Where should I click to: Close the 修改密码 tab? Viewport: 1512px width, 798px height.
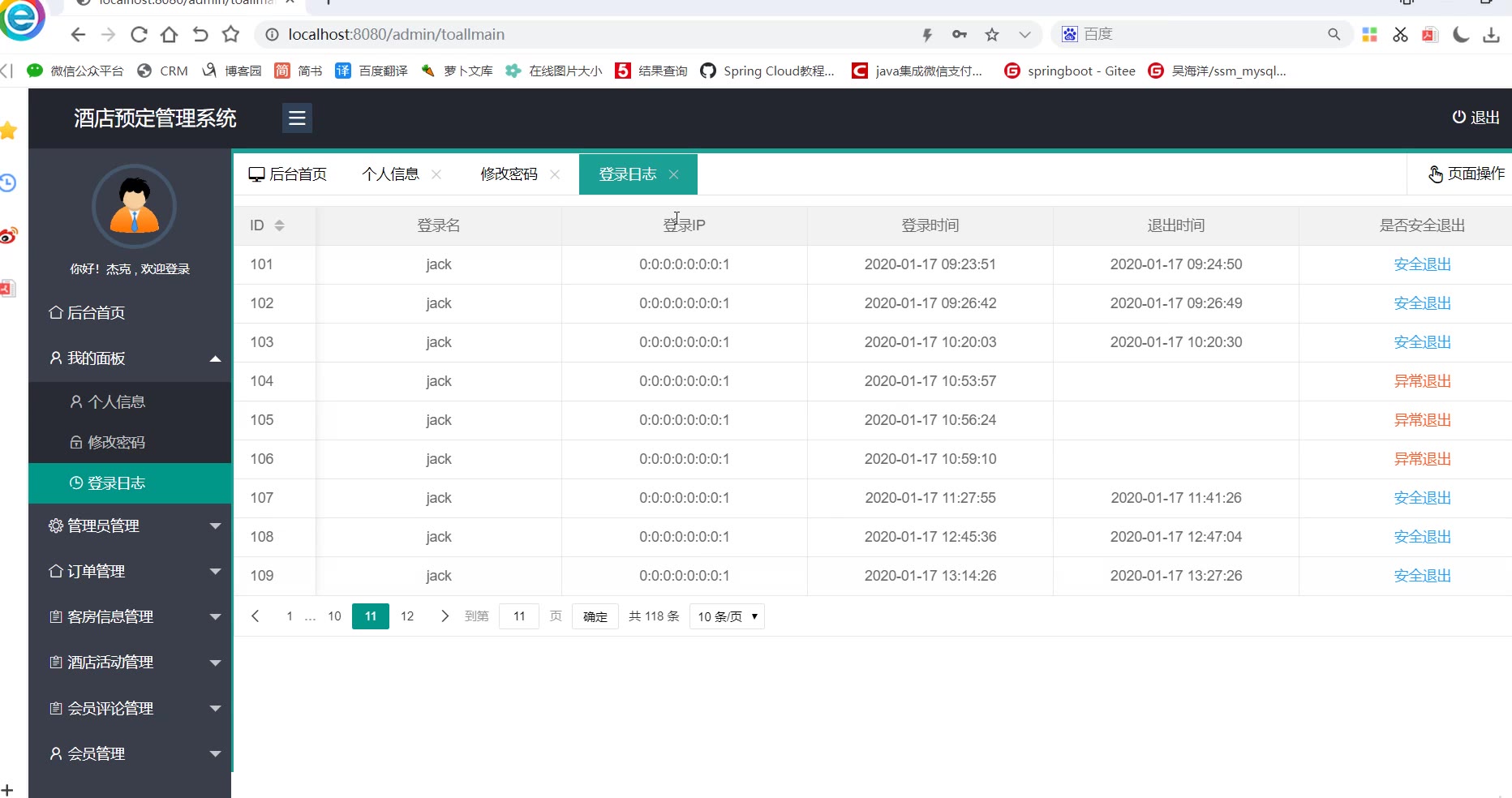[x=555, y=174]
